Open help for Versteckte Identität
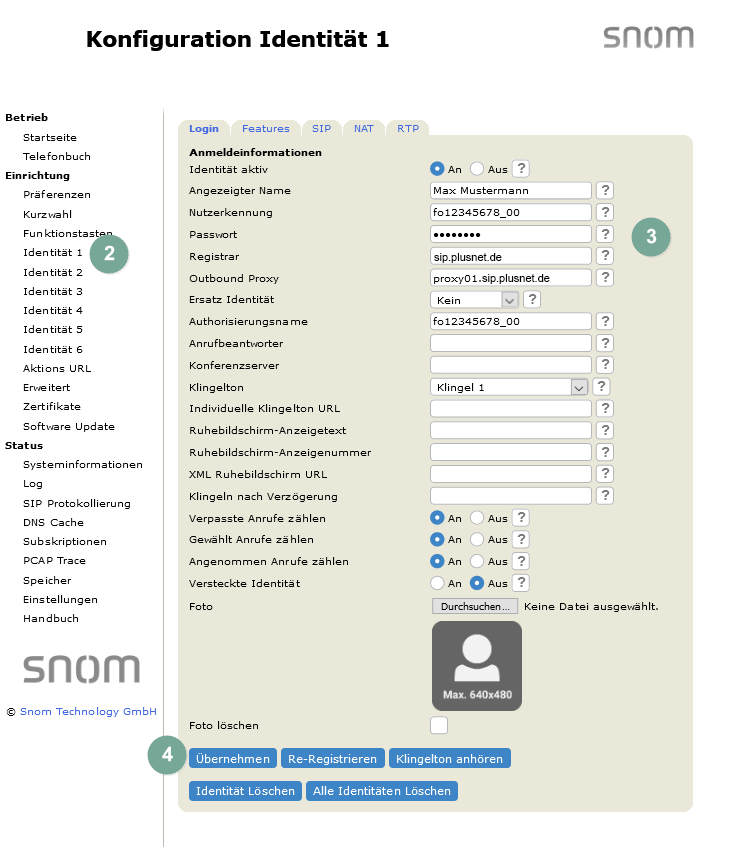Image resolution: width=738 pixels, height=847 pixels. pyautogui.click(x=521, y=583)
